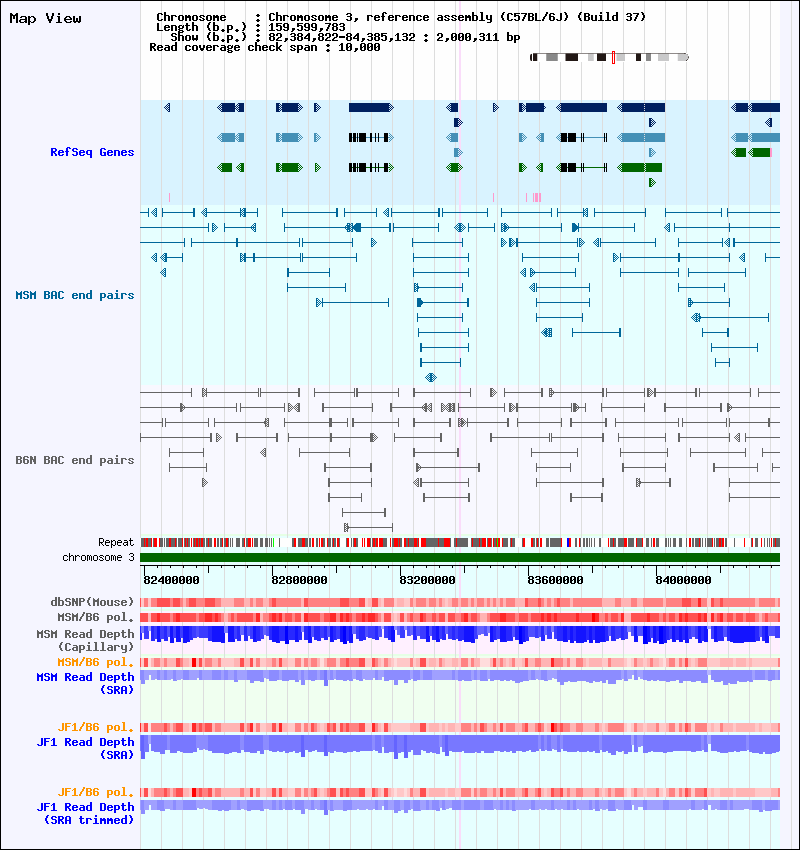This screenshot has width=800, height=850.
Task: Click the Repeat annotation bar
Action: tap(460, 542)
